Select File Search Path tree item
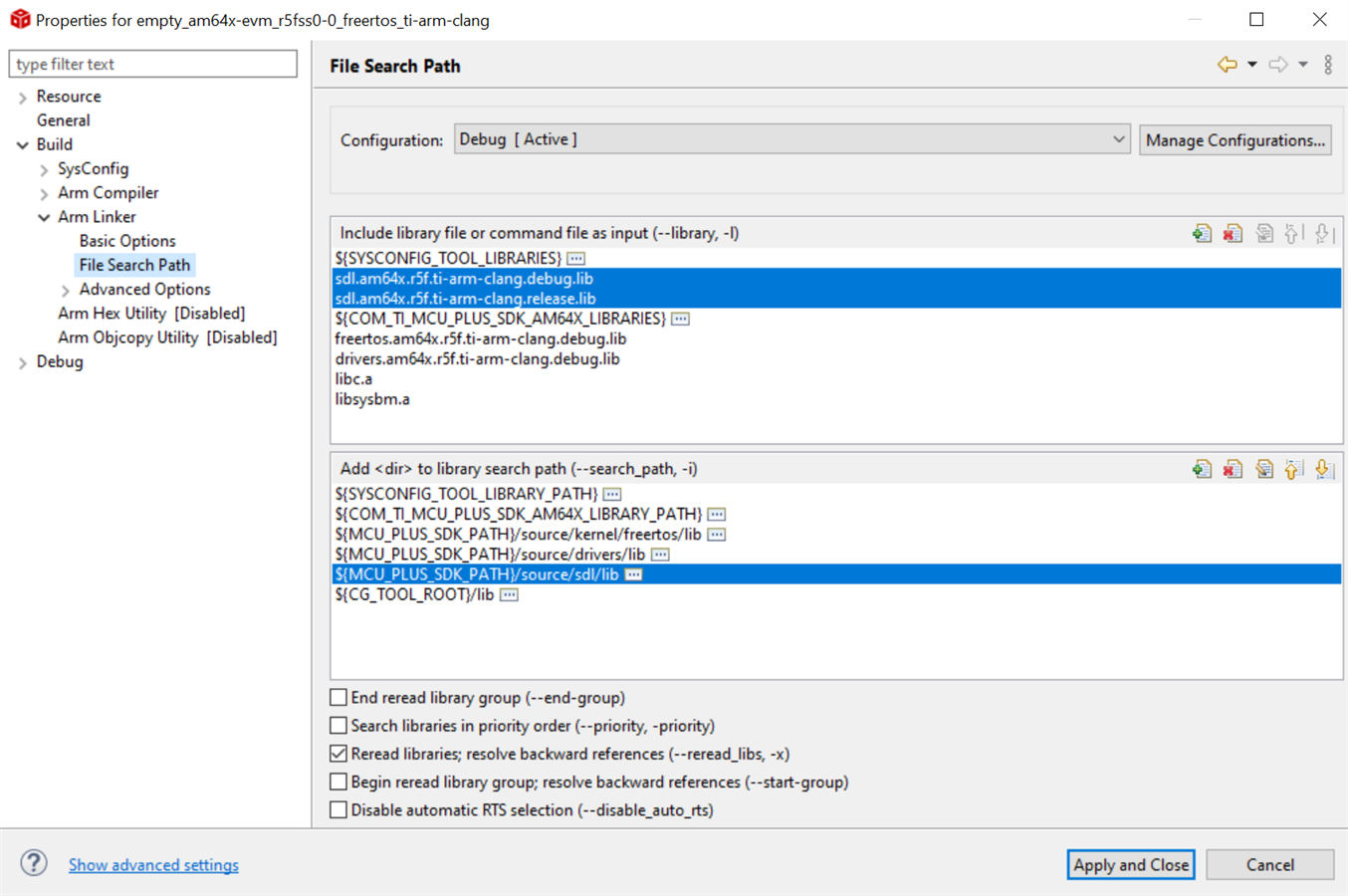This screenshot has height=896, width=1348. click(134, 265)
